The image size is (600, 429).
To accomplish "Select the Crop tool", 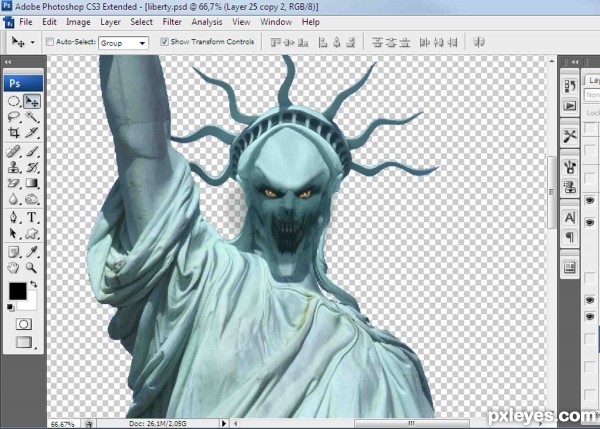I will coord(14,132).
